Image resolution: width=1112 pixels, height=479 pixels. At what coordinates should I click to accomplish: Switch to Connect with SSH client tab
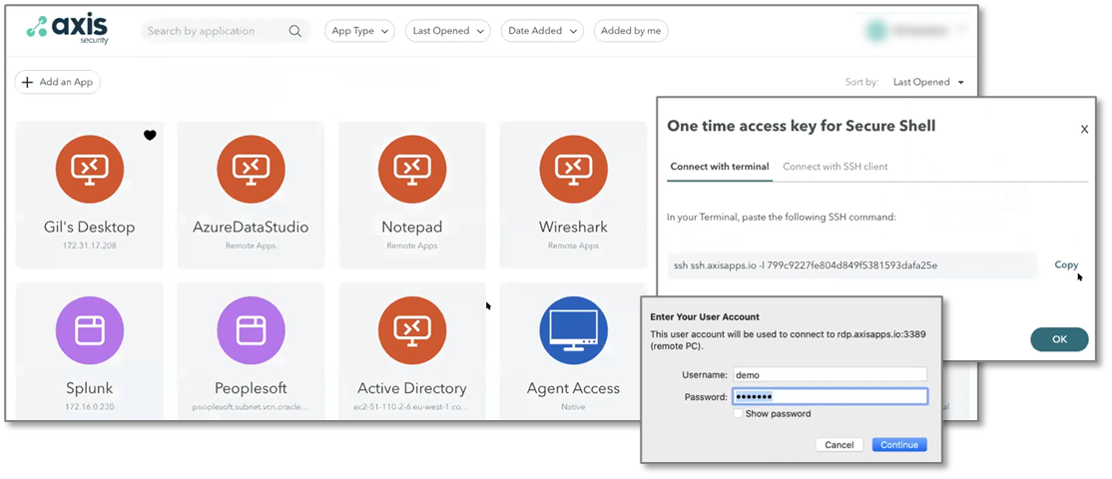pos(835,166)
